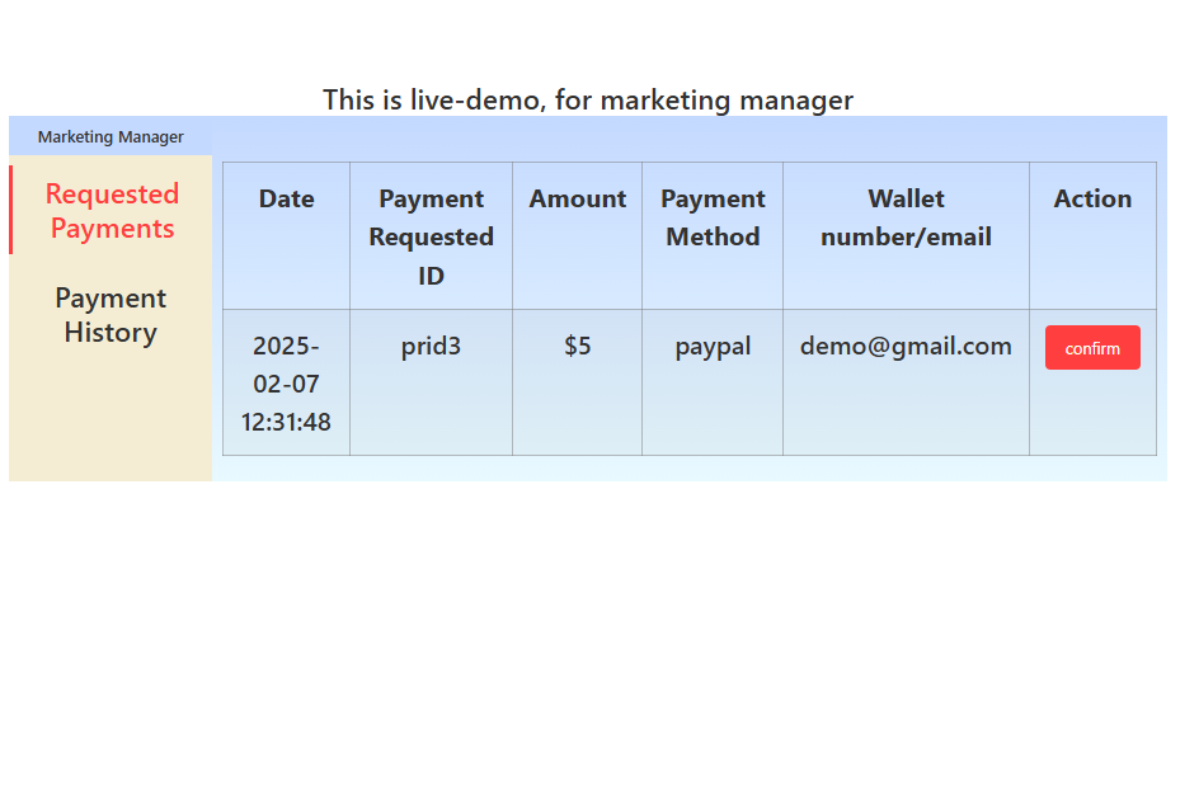
Task: Click the red active-tab indicator bar
Action: (11, 210)
